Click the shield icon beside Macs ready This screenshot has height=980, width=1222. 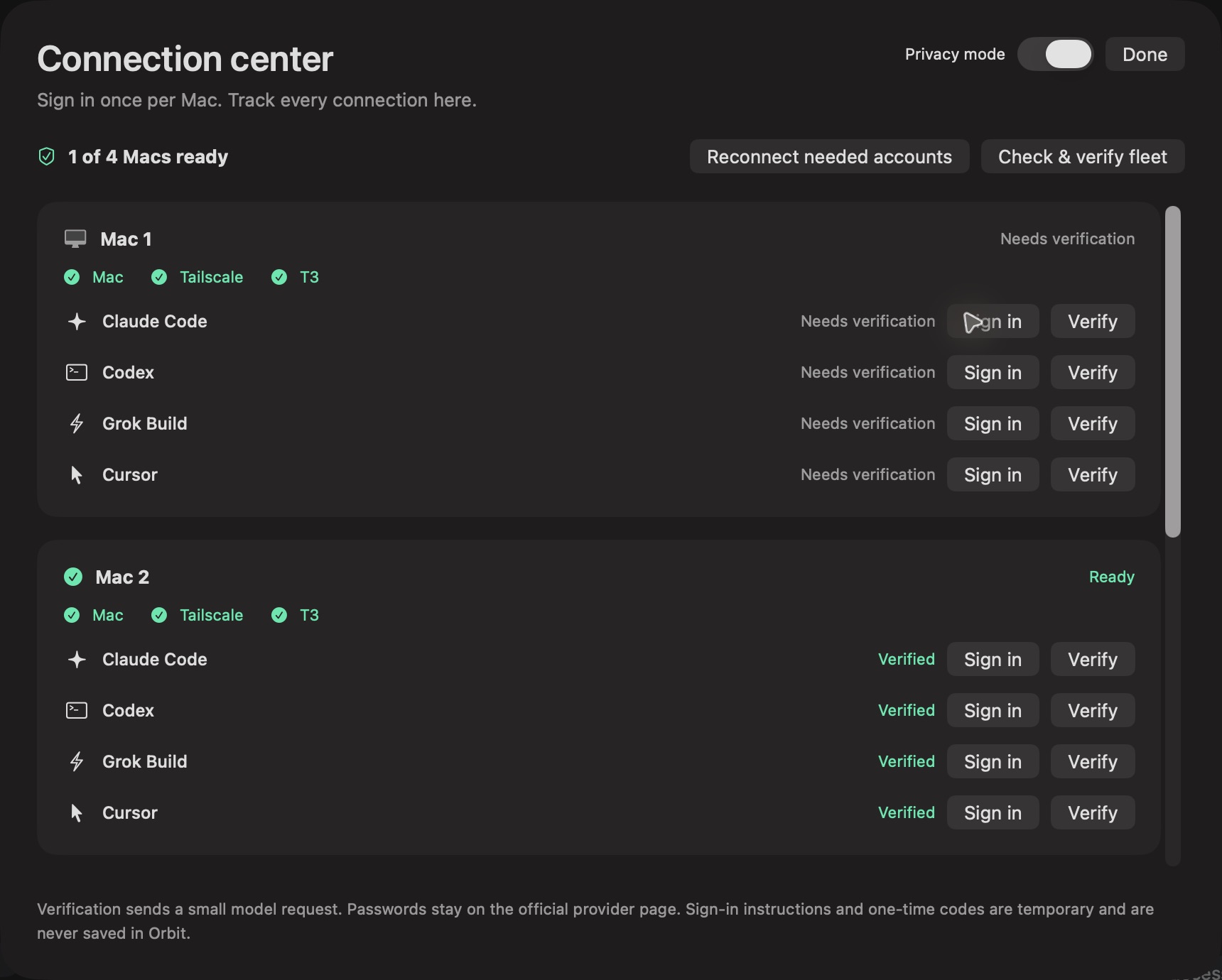point(46,156)
